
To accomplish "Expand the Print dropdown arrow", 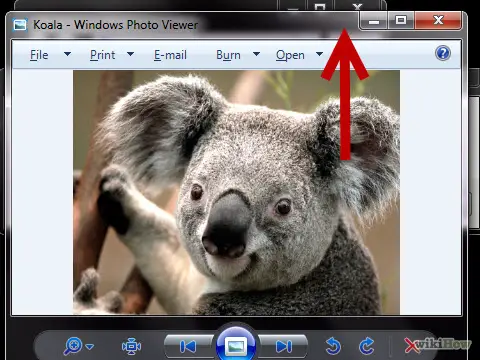I will pyautogui.click(x=131, y=54).
